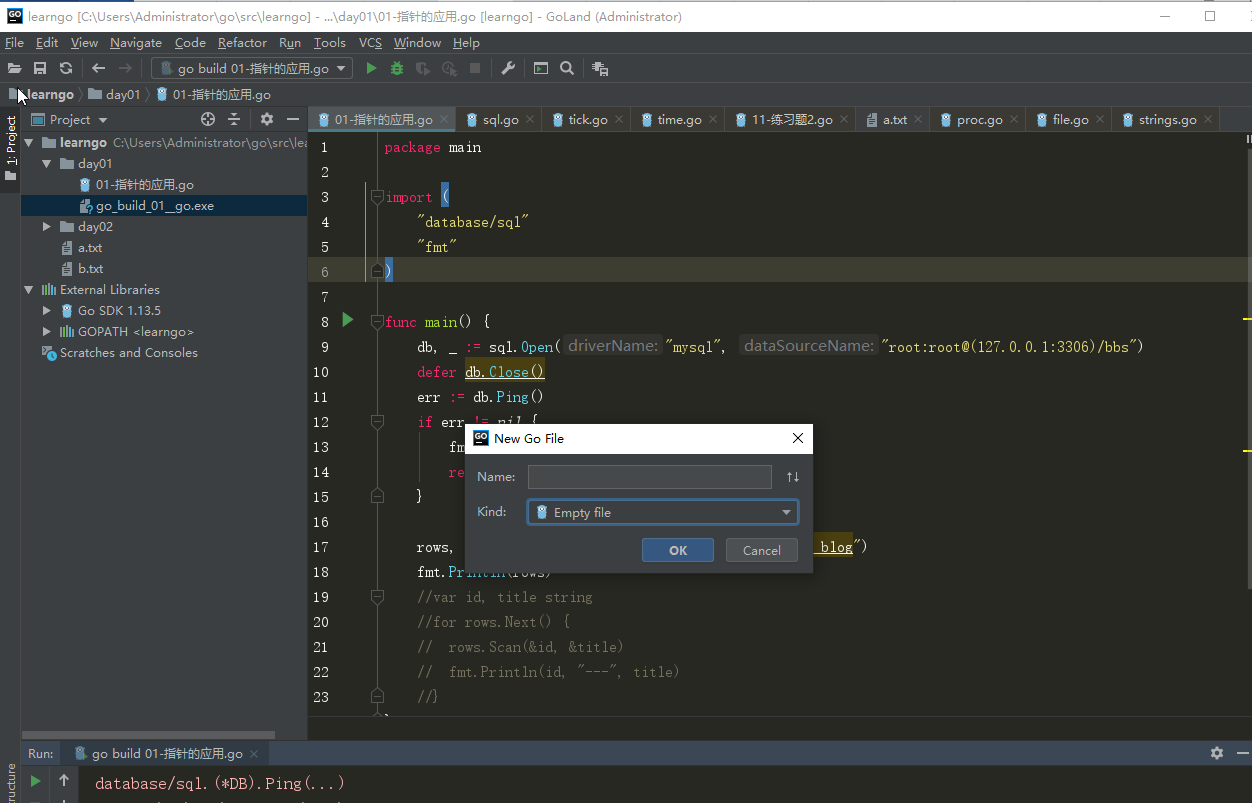Viewport: 1252px width, 803px height.
Task: Open the Navigate menu
Action: [x=136, y=43]
